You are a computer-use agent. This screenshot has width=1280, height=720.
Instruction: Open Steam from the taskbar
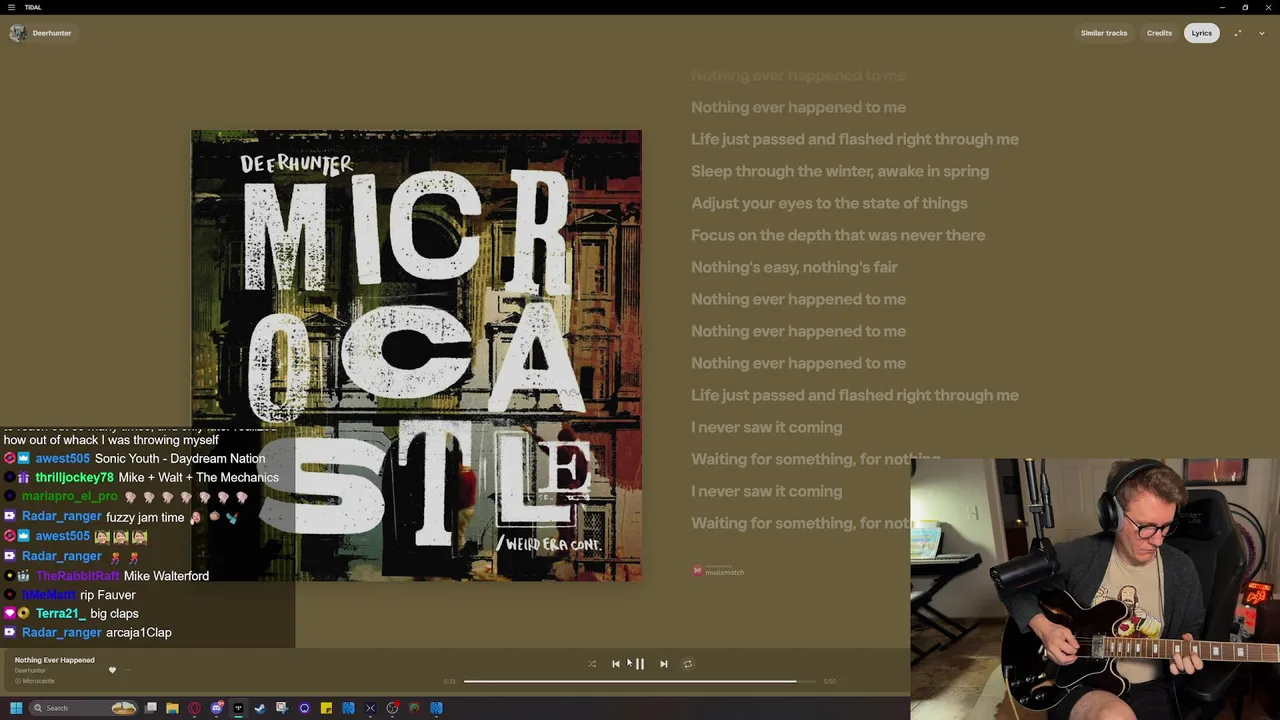pos(260,708)
